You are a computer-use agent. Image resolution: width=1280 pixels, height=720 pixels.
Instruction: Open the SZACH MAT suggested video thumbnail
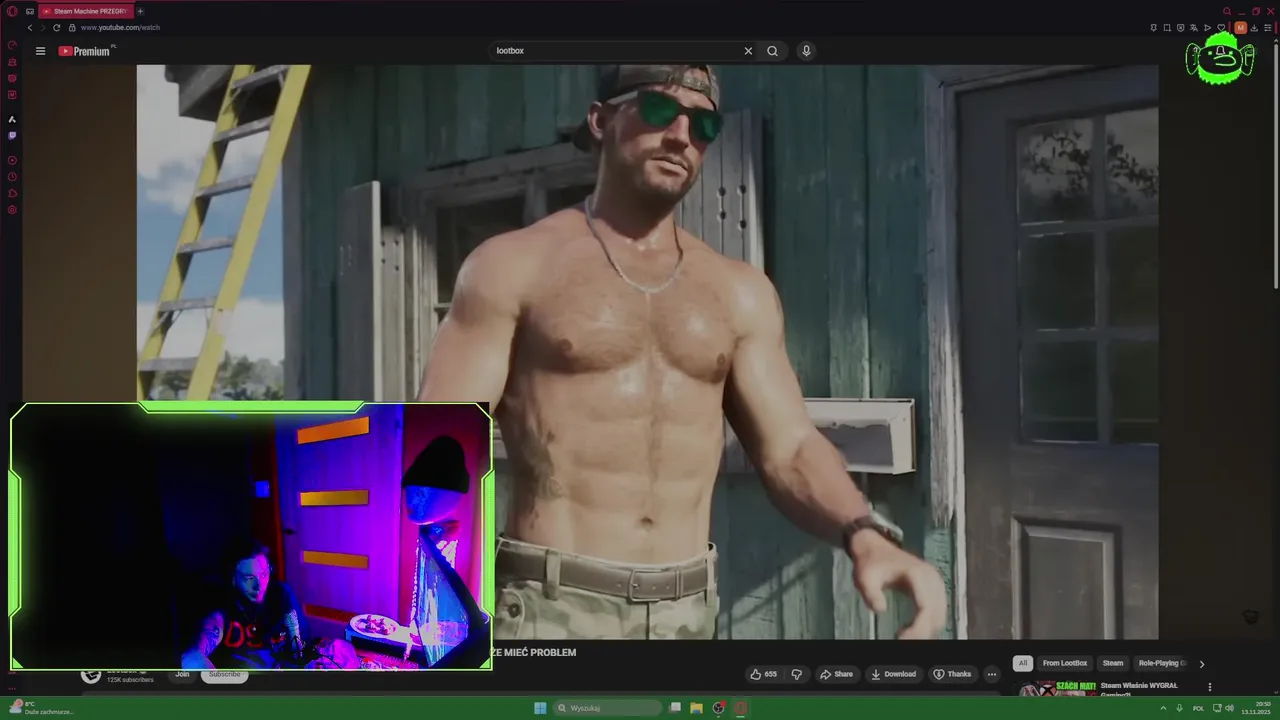1057,688
